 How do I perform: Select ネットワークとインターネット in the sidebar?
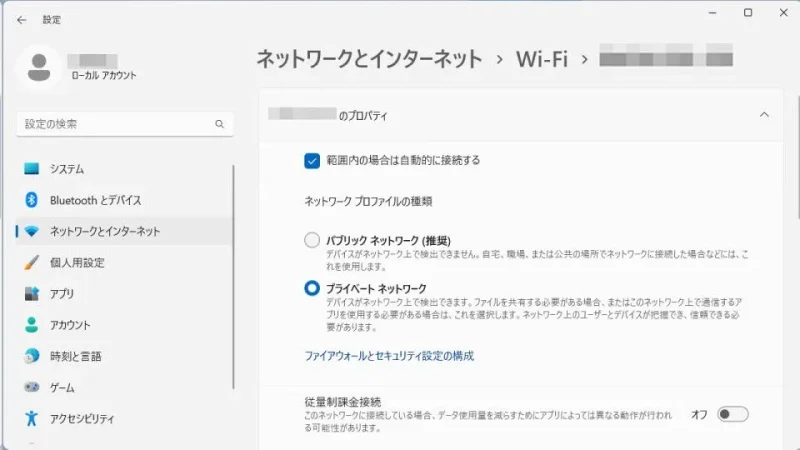tap(124, 232)
